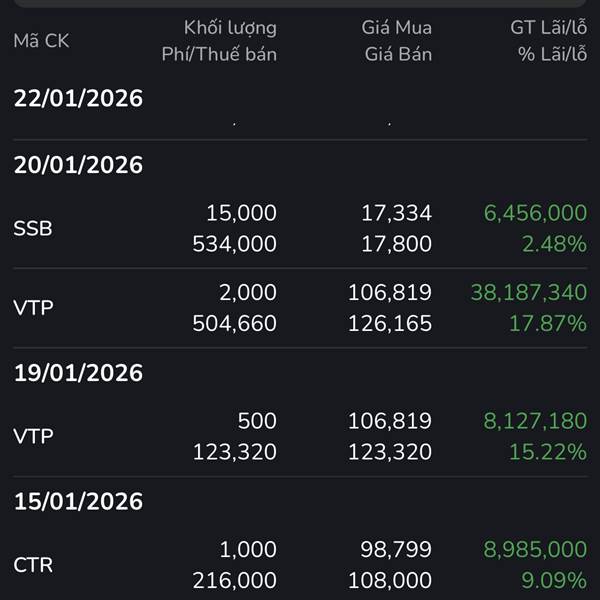Image resolution: width=600 pixels, height=600 pixels.
Task: Open VTP row with 2,000 volume
Action: coord(33,308)
